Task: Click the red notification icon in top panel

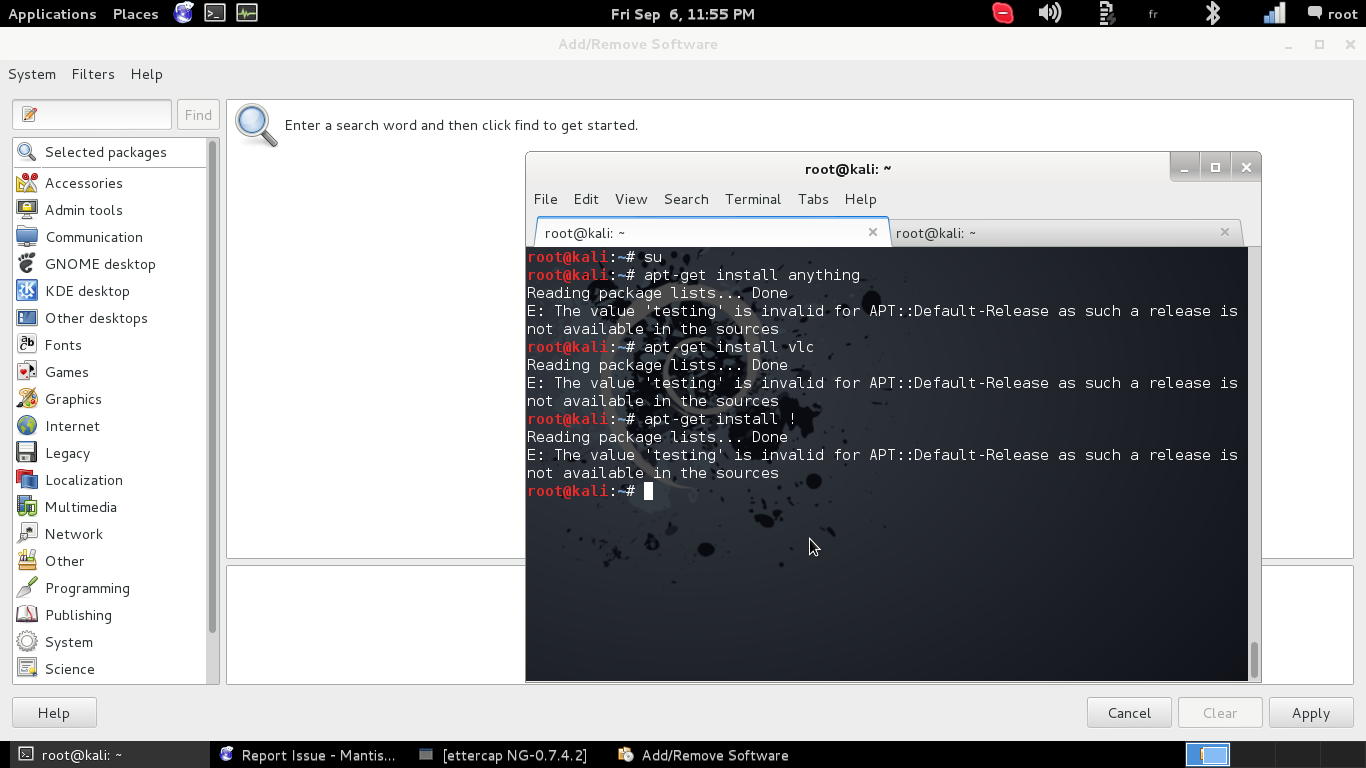Action: pyautogui.click(x=1003, y=13)
